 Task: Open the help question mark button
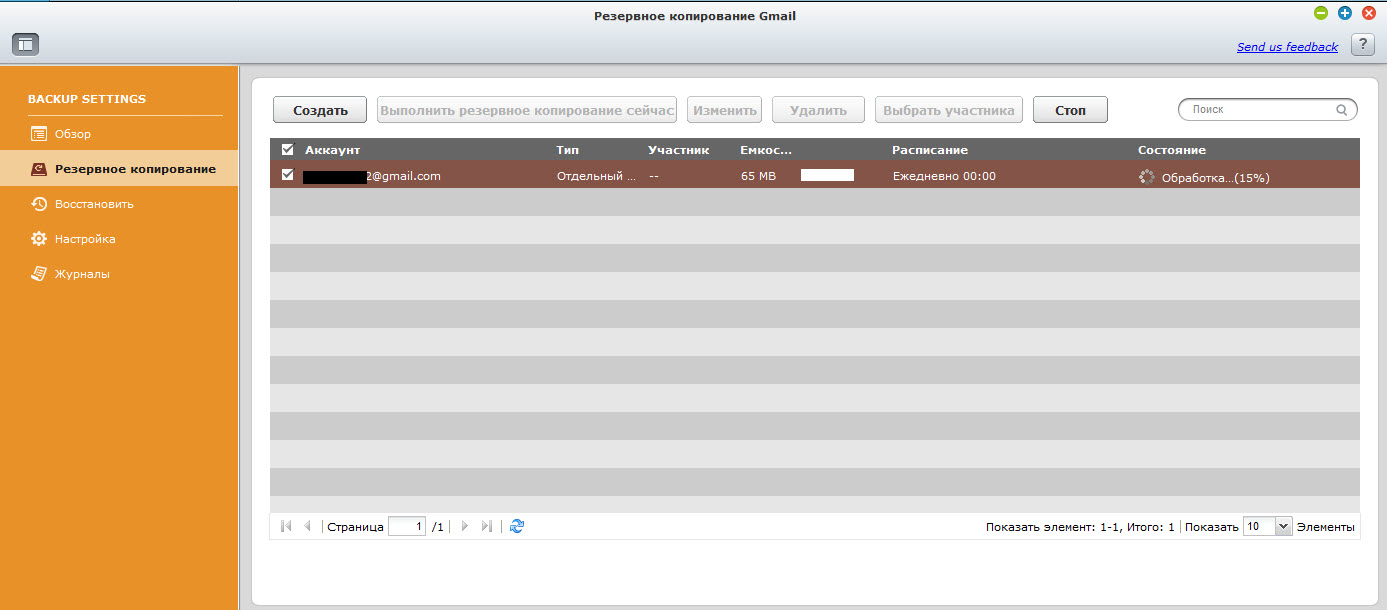(1362, 45)
